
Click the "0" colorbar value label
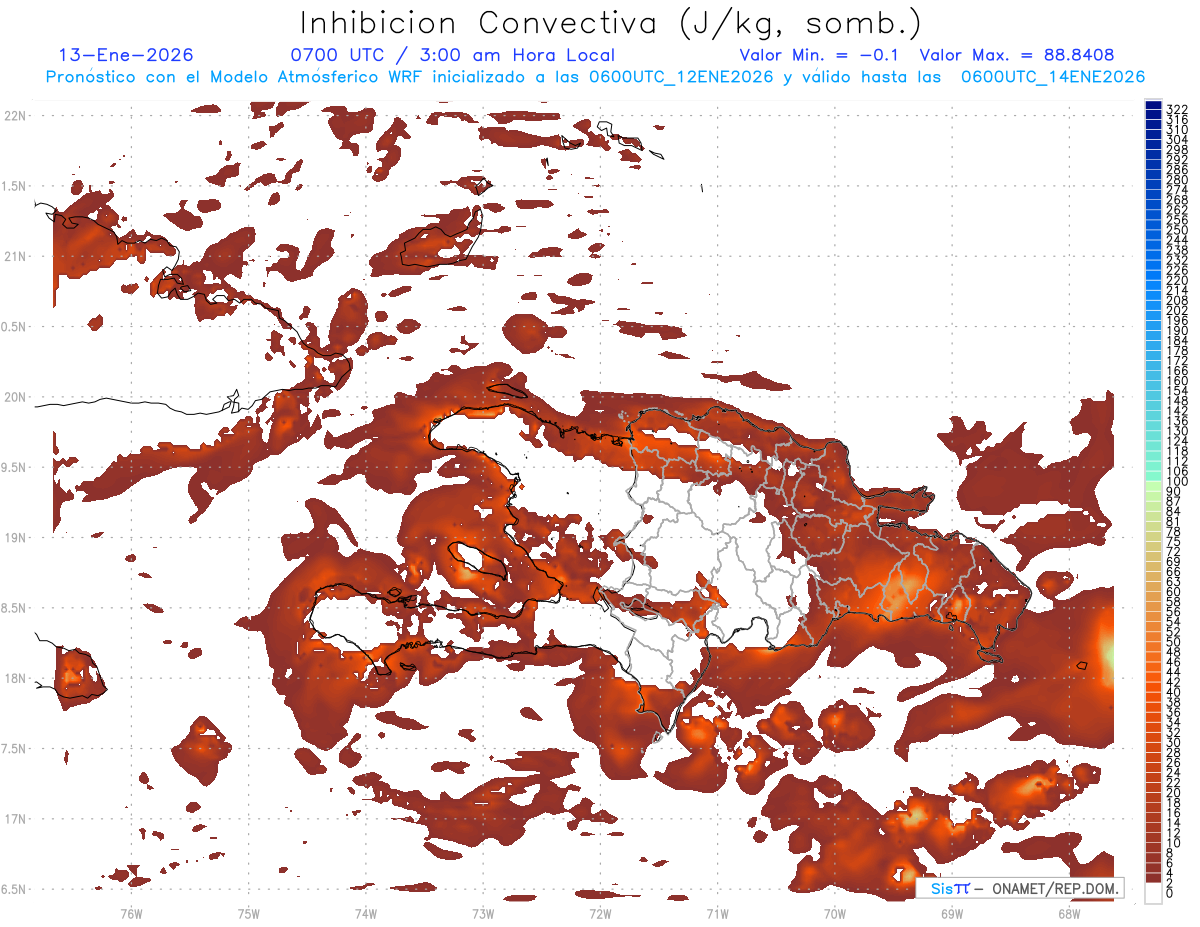coord(1170,894)
